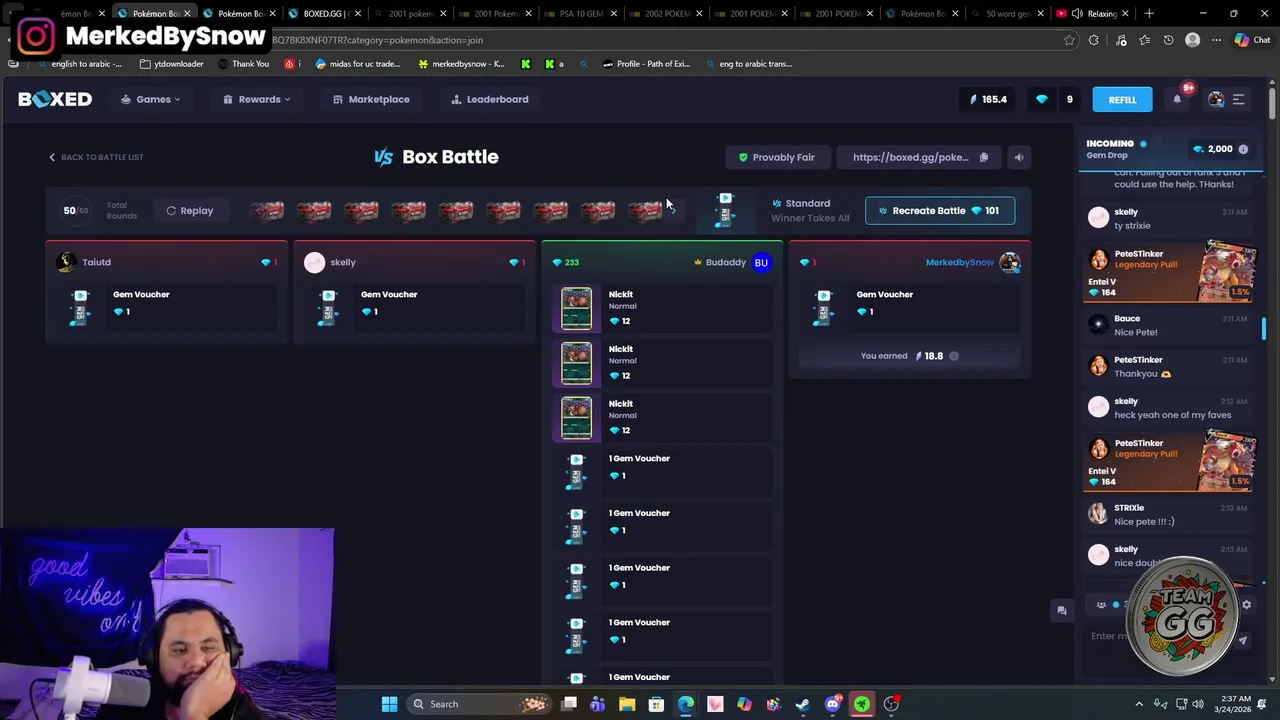Click the Replay button
1280x720 pixels.
190,211
